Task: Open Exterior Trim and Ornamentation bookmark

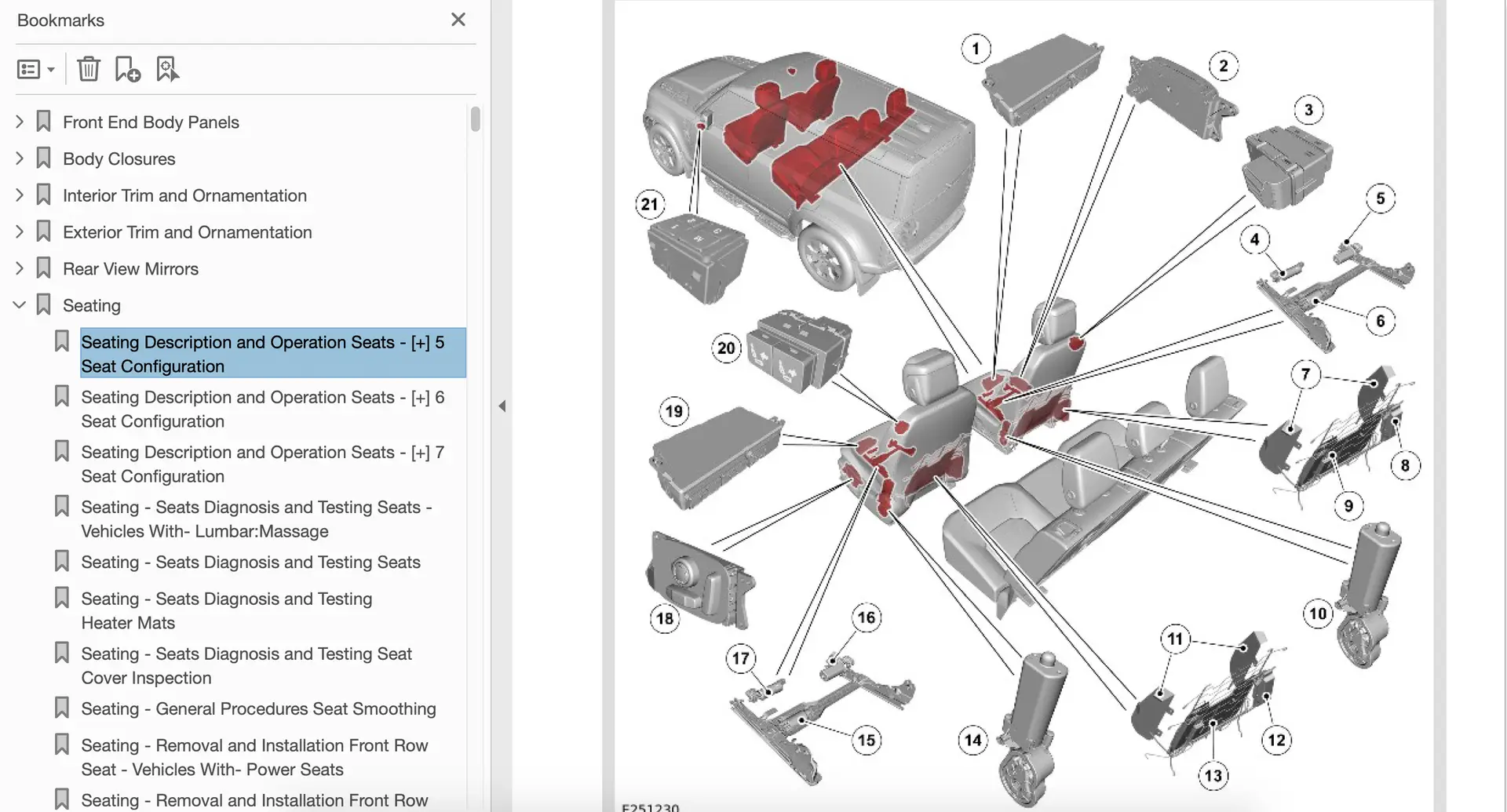Action: pos(187,232)
